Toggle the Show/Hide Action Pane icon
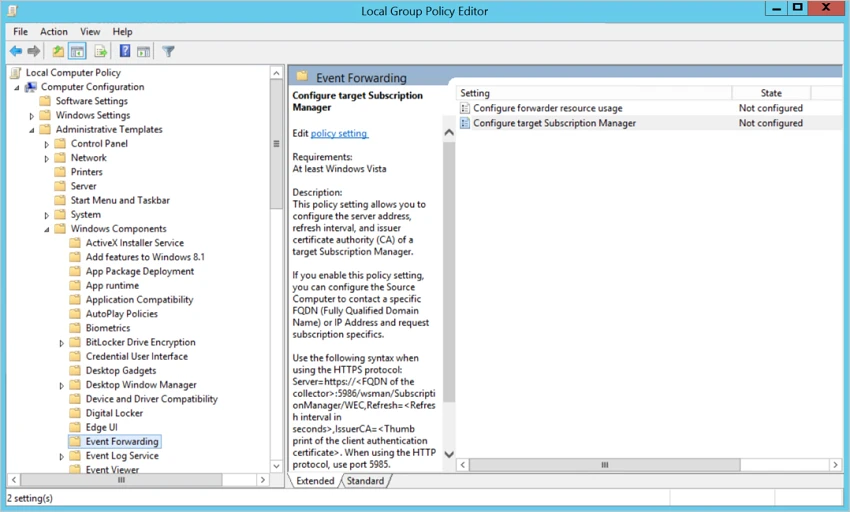 [x=144, y=51]
